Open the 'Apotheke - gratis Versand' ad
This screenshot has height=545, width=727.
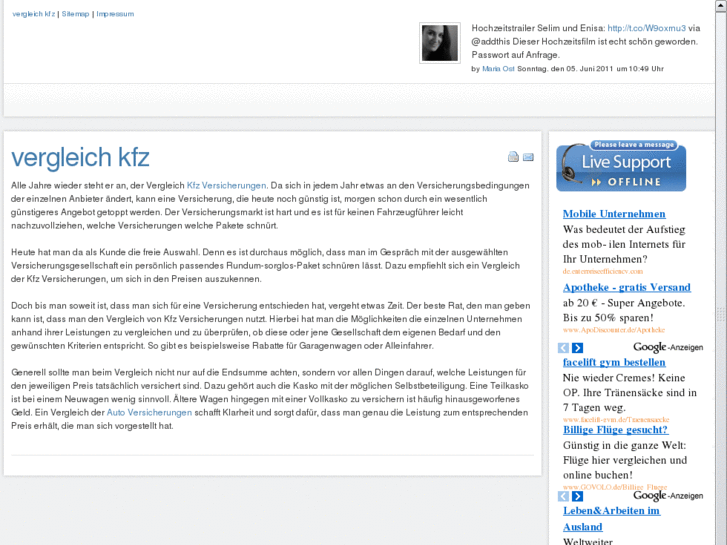(x=626, y=288)
